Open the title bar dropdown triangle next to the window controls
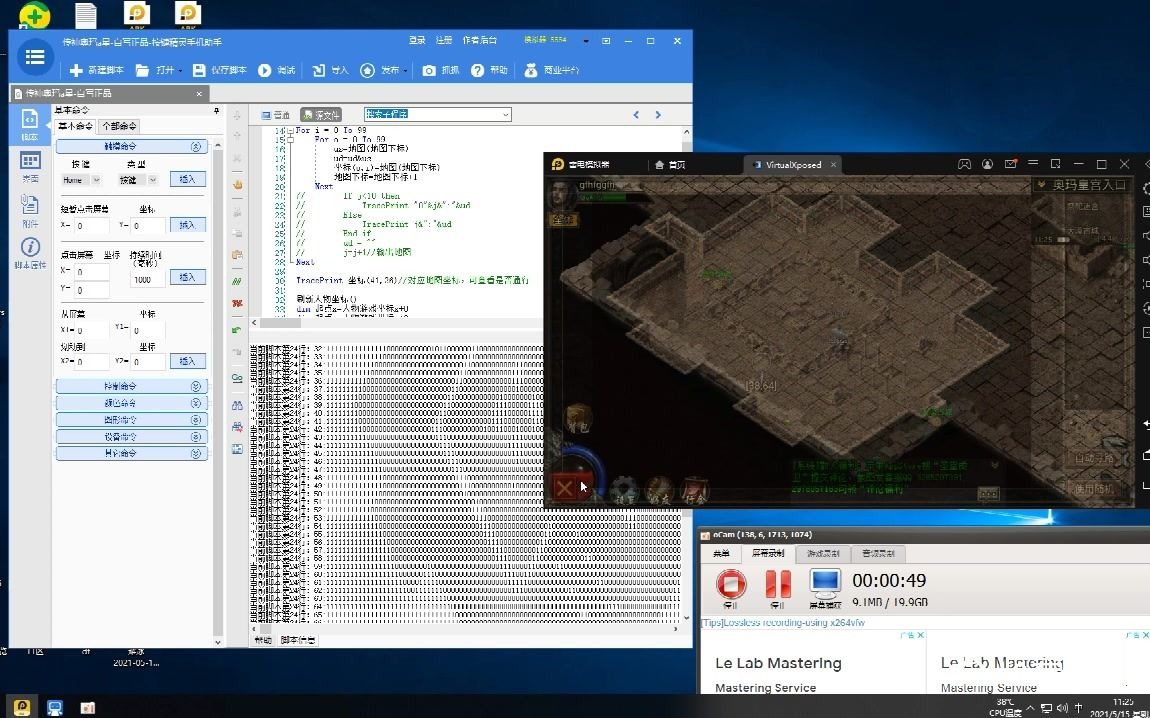The height and width of the screenshot is (718, 1150). point(585,41)
